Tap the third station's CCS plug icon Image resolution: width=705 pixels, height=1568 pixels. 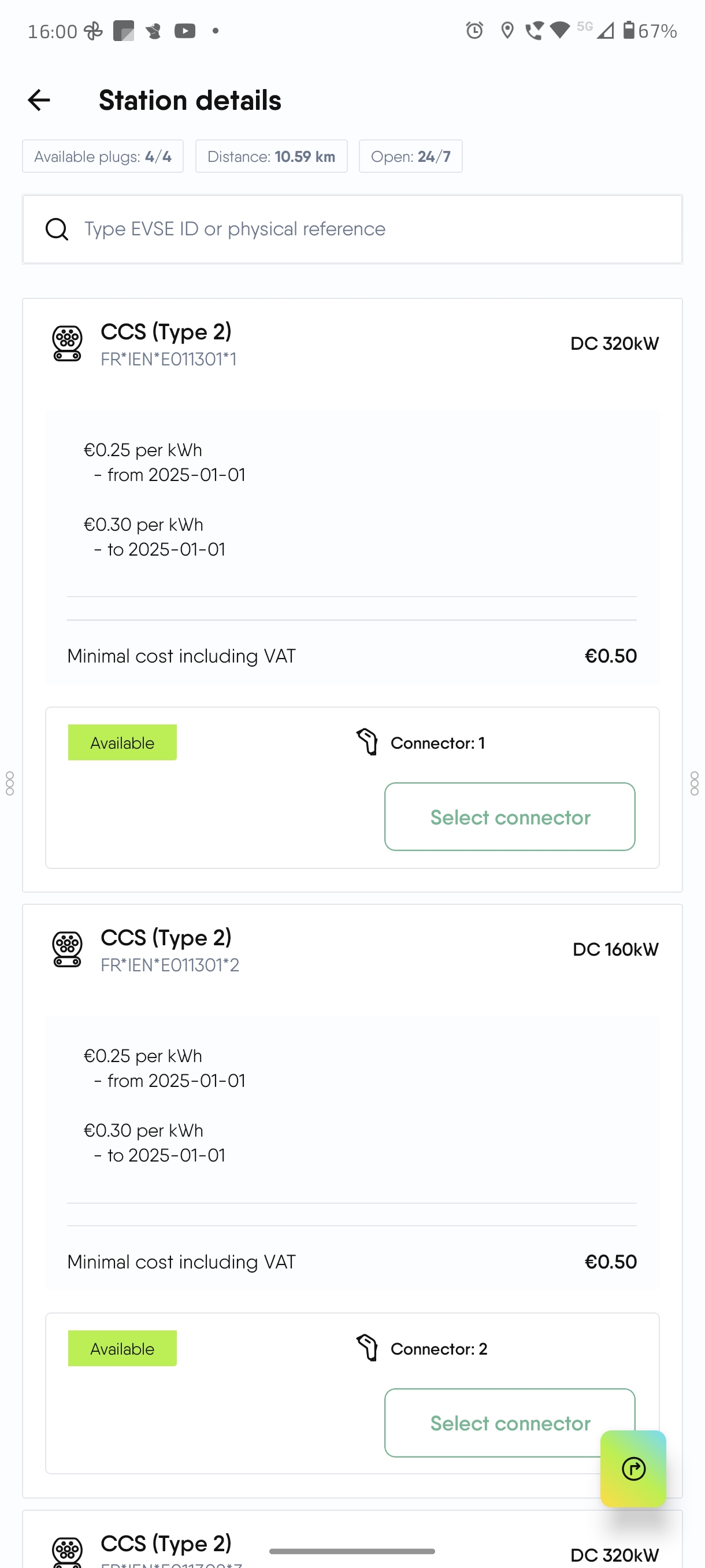coord(68,1552)
